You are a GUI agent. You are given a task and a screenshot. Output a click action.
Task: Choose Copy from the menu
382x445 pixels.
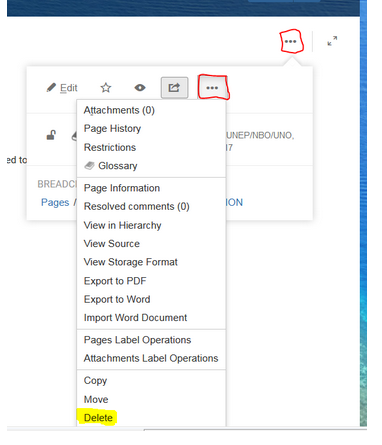(151, 381)
